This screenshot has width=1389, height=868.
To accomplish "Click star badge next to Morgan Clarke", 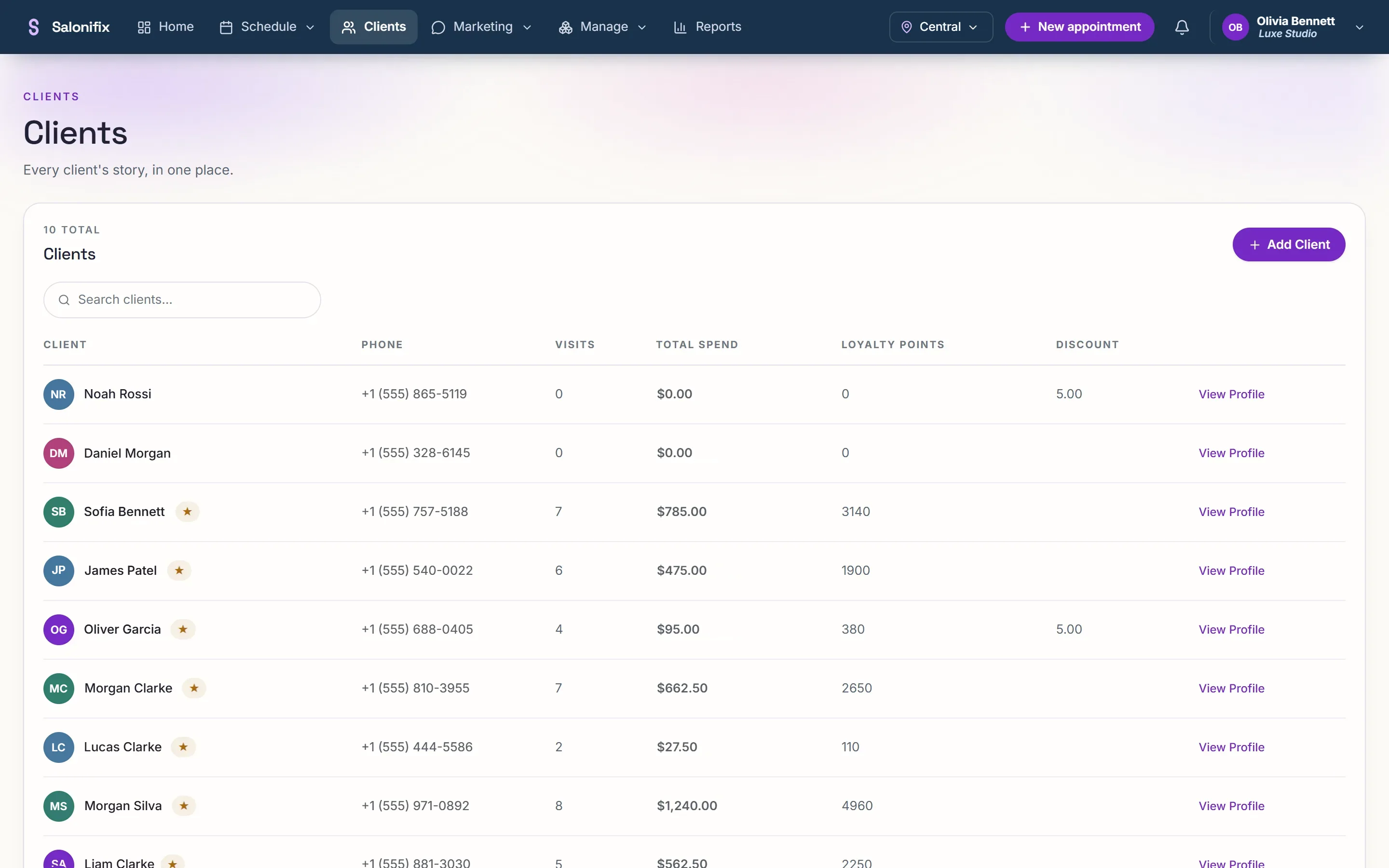I will click(x=194, y=688).
